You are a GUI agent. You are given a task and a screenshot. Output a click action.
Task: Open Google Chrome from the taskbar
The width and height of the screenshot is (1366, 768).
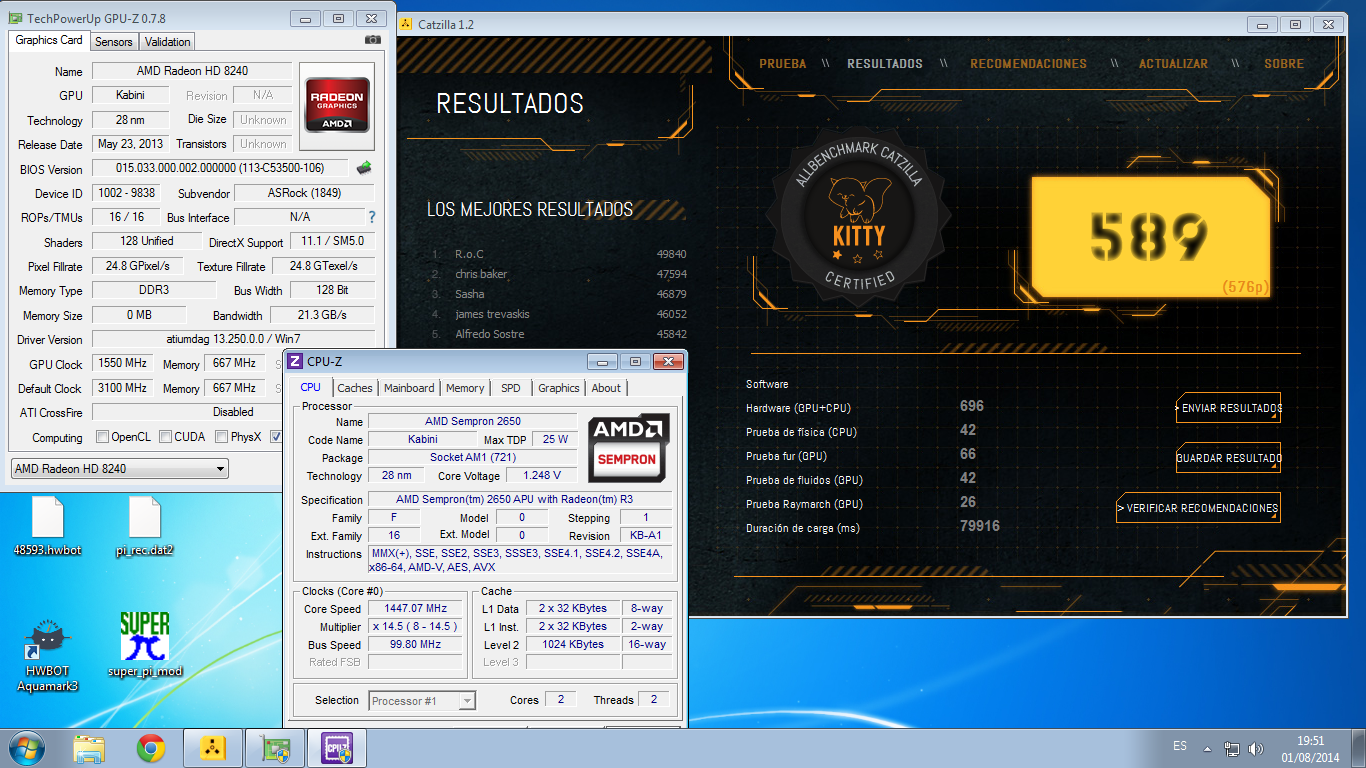point(151,748)
